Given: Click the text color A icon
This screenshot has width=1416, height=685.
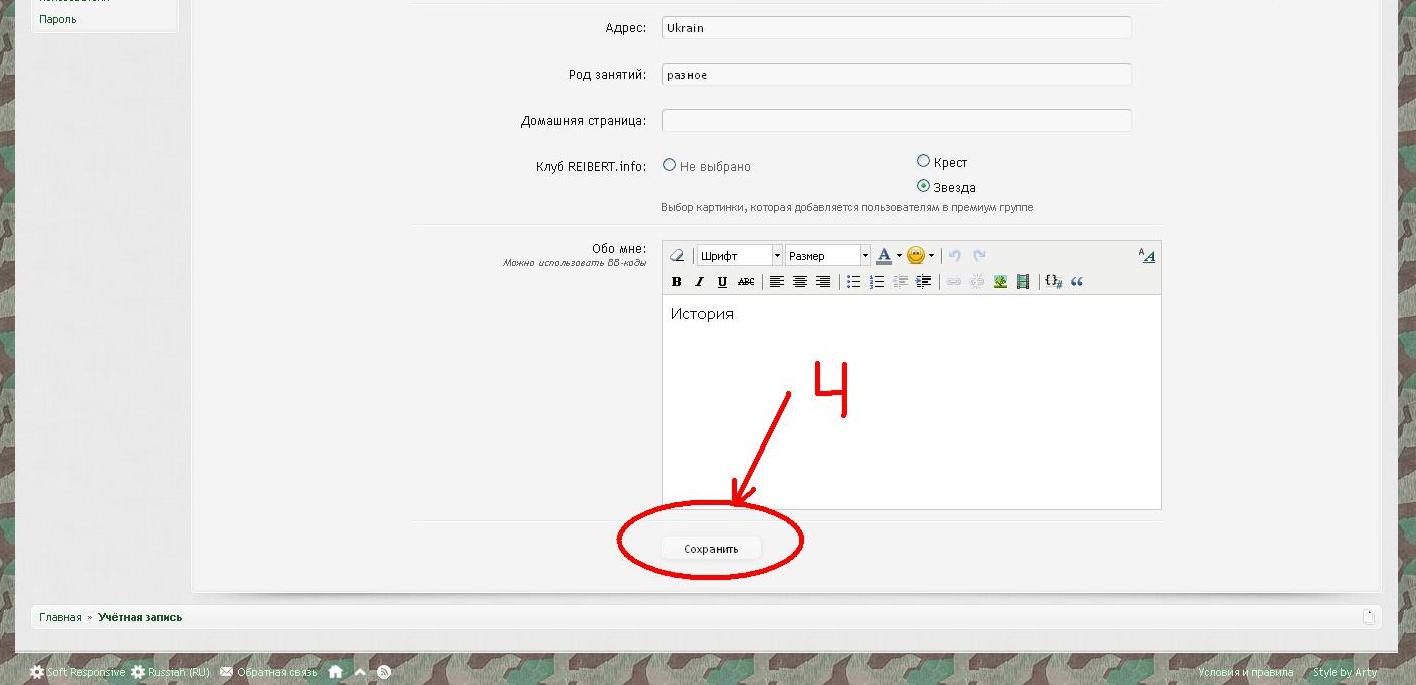Looking at the screenshot, I should coord(884,256).
